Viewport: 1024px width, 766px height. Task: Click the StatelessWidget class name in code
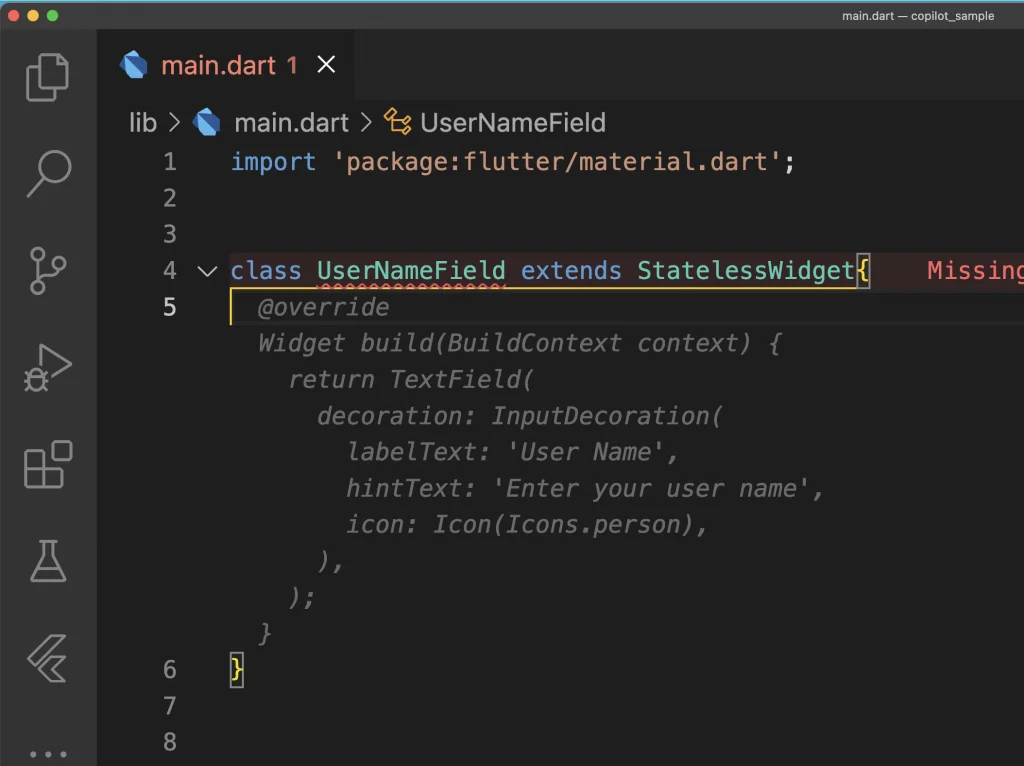(746, 271)
